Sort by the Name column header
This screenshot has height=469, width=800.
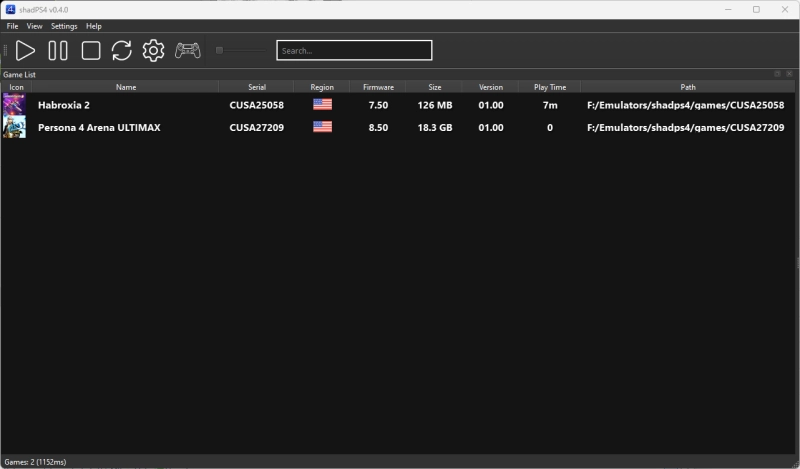(x=126, y=87)
